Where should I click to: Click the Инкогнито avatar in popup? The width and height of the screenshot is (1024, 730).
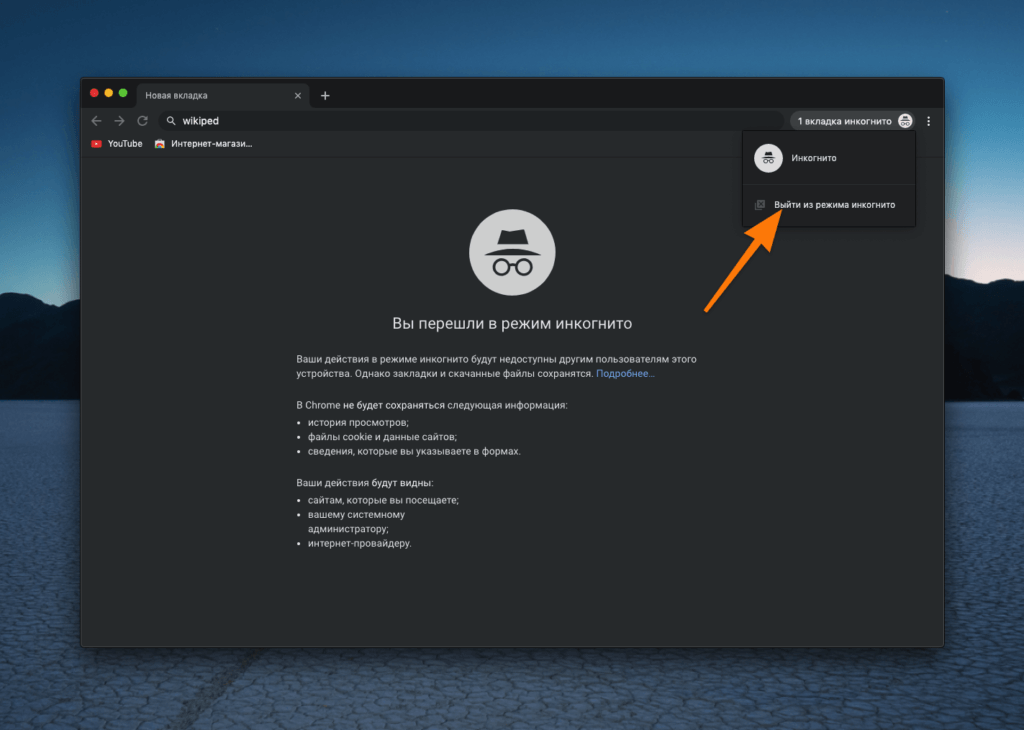click(768, 158)
